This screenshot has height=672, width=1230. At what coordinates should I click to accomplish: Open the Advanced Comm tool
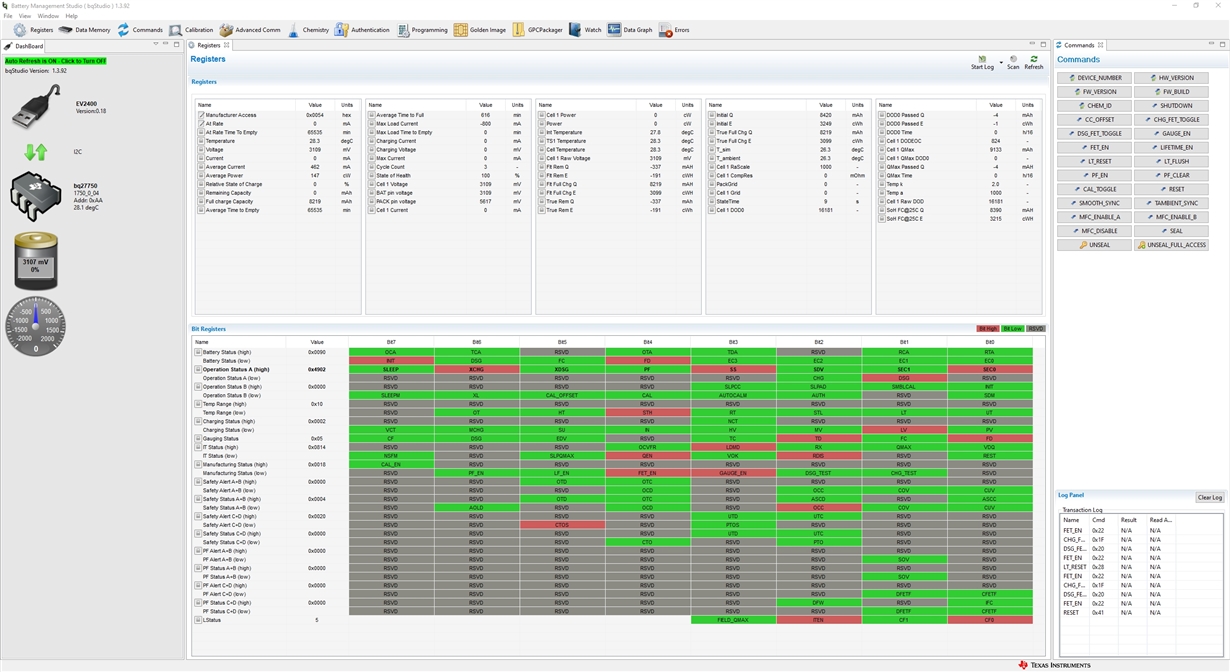[250, 30]
